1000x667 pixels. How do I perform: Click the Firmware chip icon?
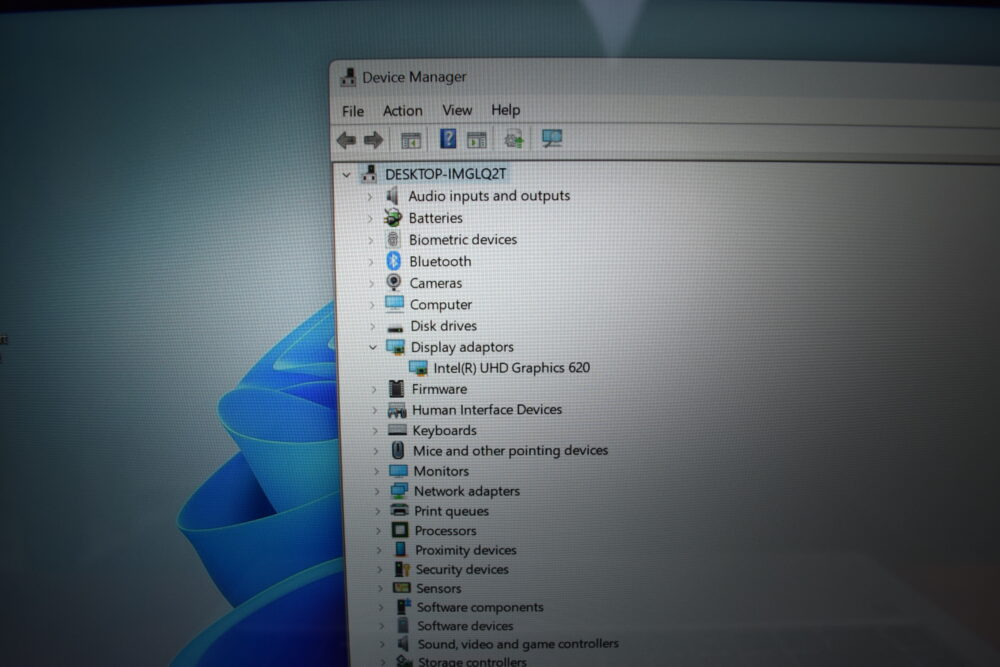pyautogui.click(x=397, y=388)
